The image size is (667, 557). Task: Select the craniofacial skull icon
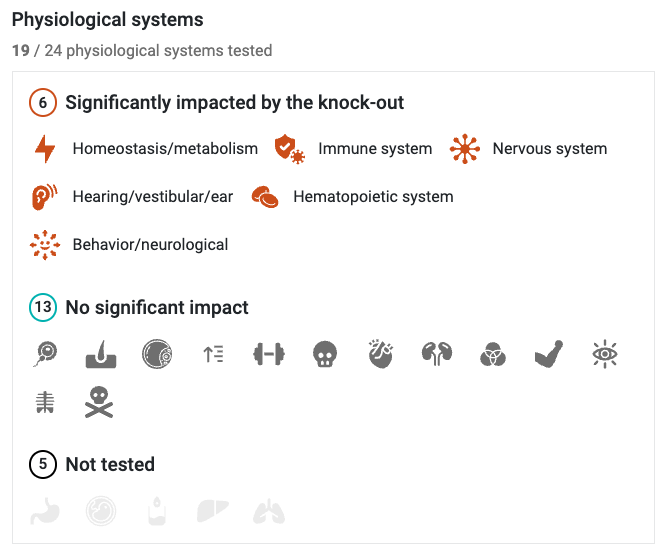(325, 354)
